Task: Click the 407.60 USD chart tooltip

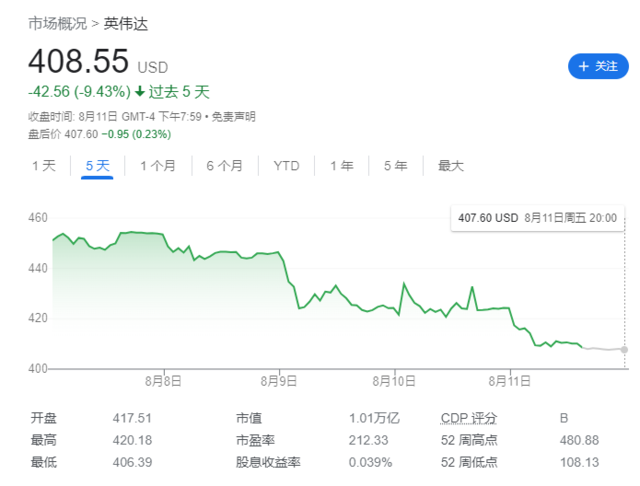Action: click(x=537, y=218)
